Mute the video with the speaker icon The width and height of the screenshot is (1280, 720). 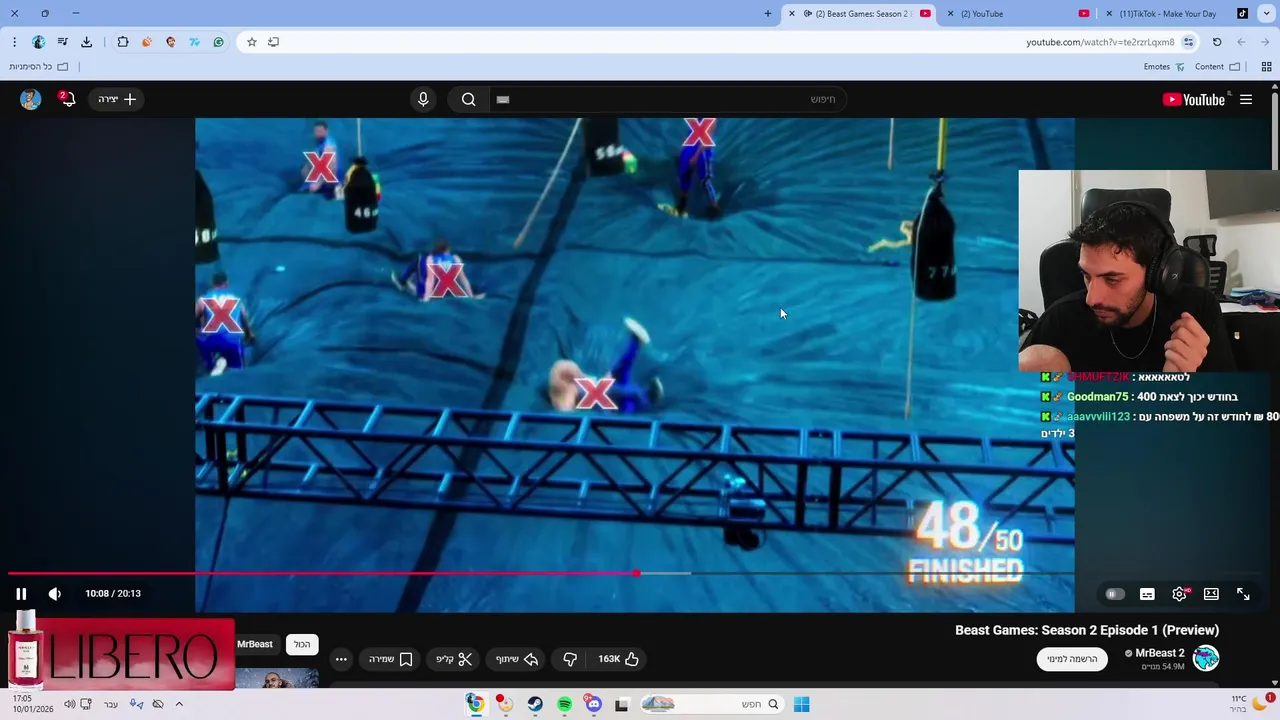[55, 594]
